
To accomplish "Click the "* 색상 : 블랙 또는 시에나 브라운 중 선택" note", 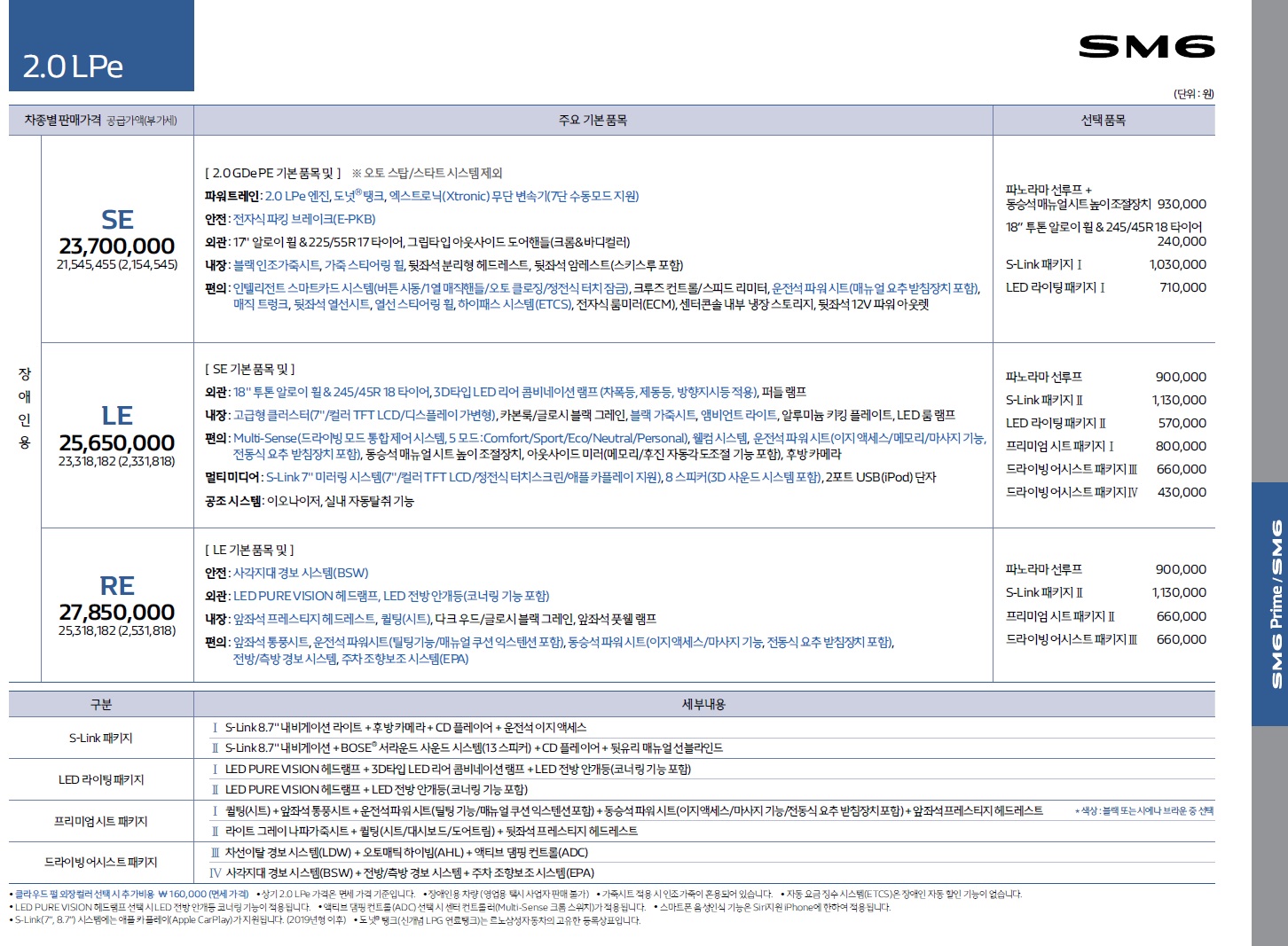I will point(1144,810).
